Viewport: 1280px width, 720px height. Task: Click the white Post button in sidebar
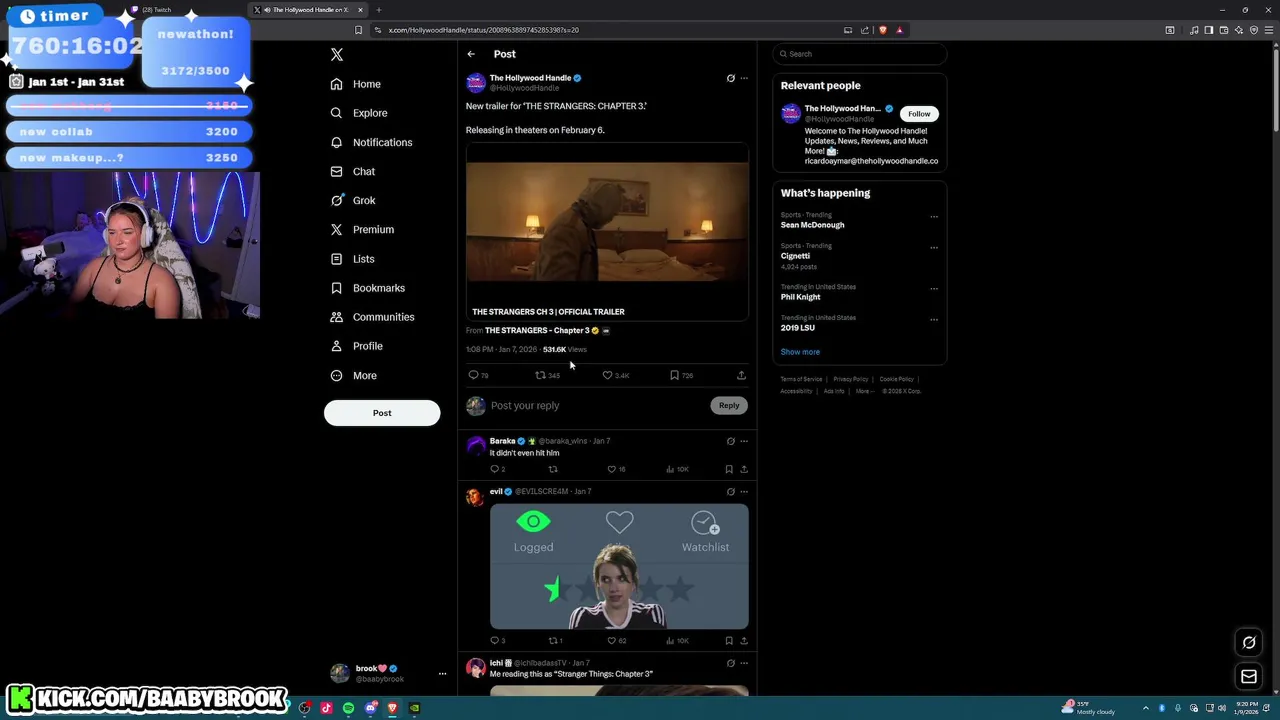382,413
